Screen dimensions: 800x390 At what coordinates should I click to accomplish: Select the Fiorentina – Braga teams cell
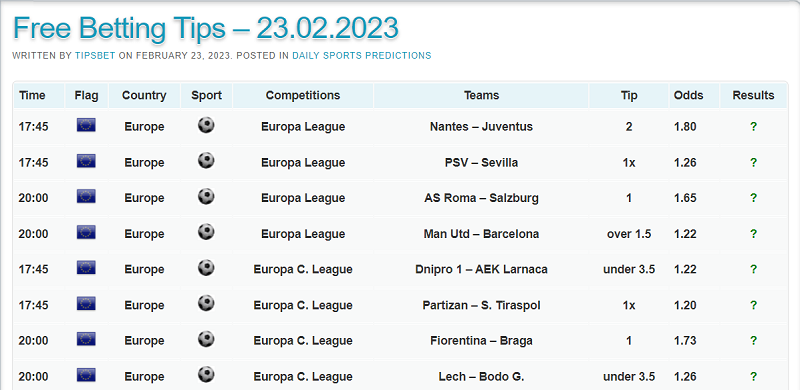(481, 340)
